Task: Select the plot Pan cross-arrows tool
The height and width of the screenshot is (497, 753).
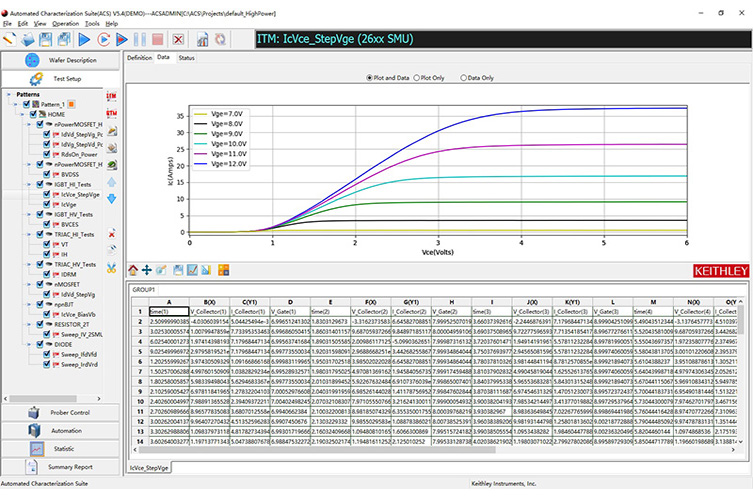Action: point(147,270)
